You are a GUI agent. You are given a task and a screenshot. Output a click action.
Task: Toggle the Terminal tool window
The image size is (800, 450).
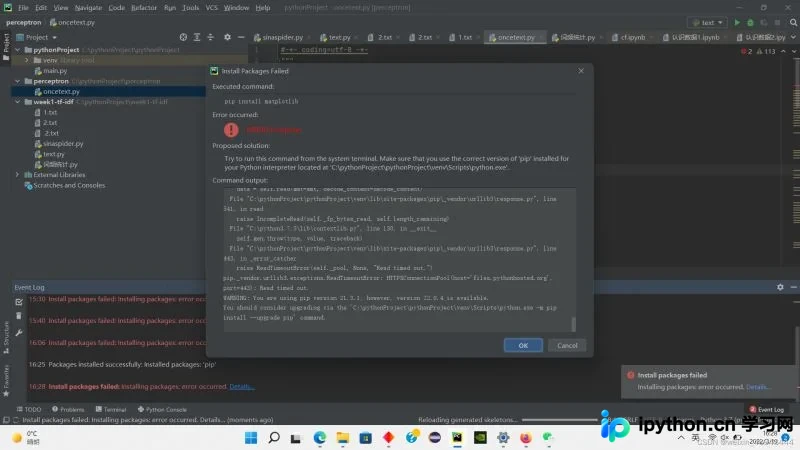tap(111, 410)
